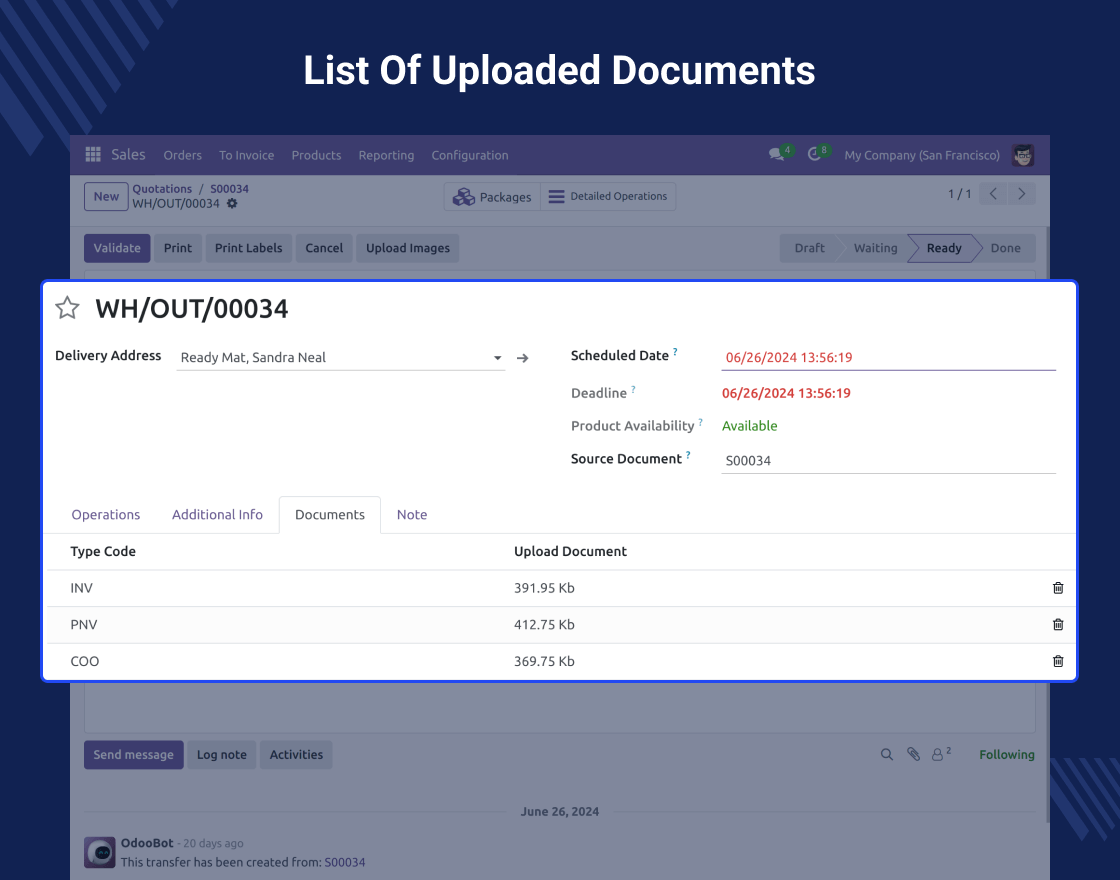Image resolution: width=1120 pixels, height=880 pixels.
Task: Click the Upload Images button
Action: click(408, 248)
